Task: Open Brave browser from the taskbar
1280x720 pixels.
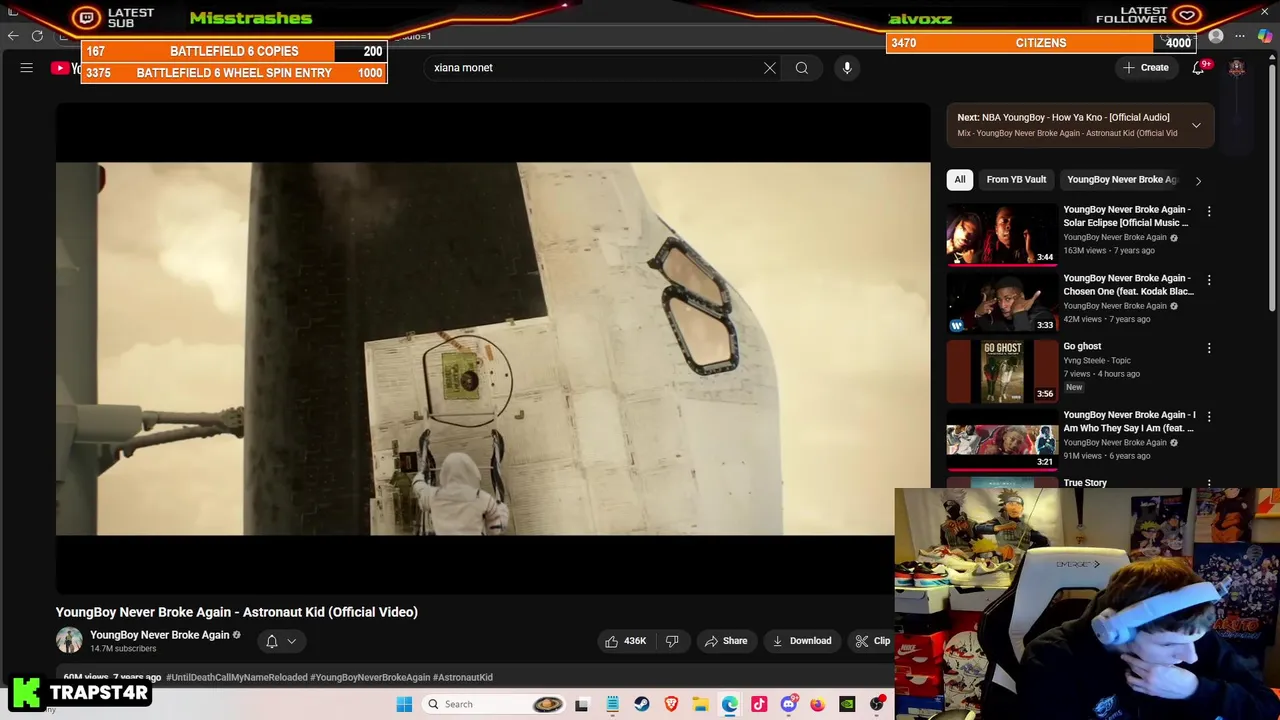Action: (x=671, y=704)
